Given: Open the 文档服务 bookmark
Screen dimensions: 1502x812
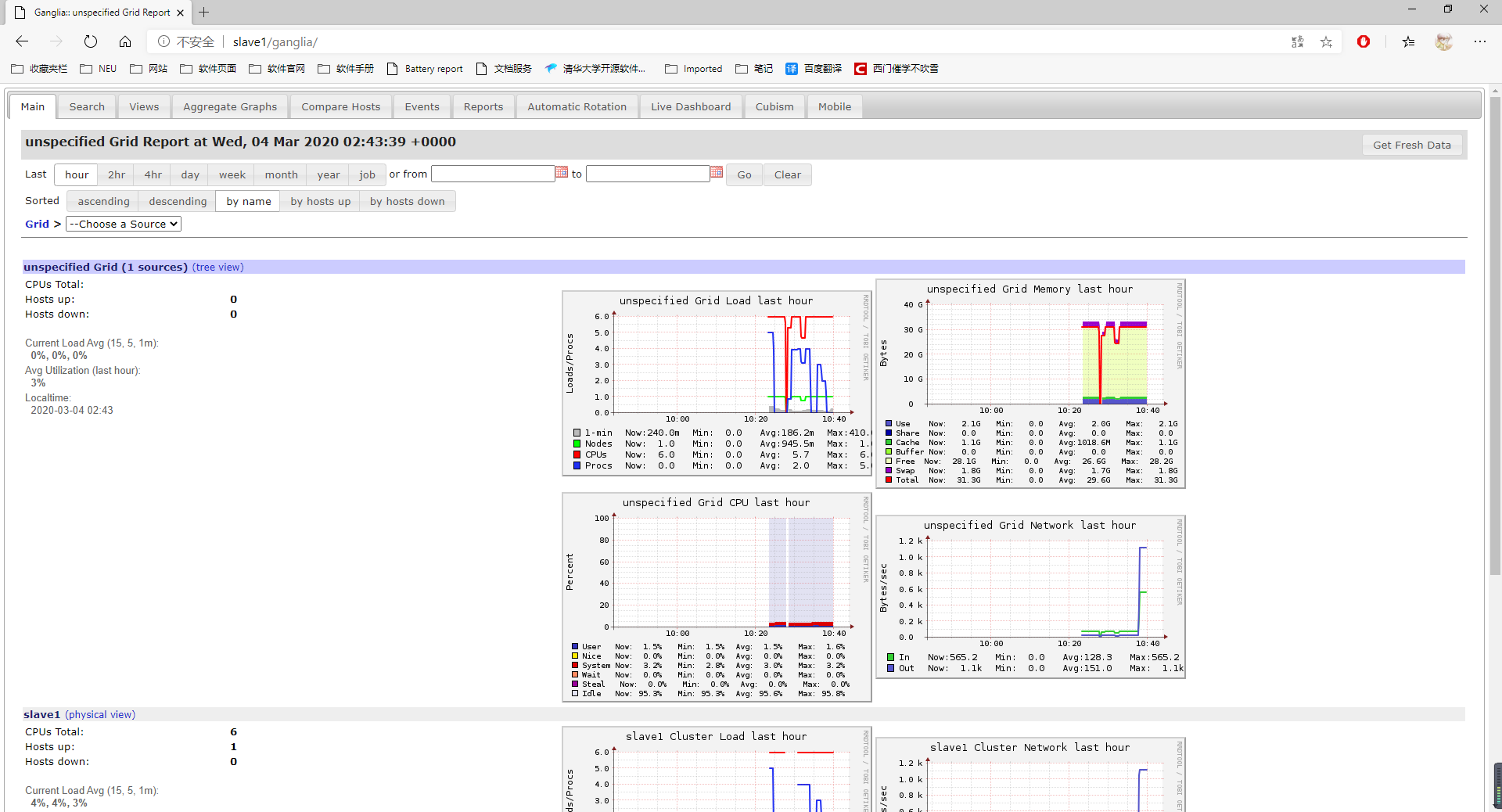Looking at the screenshot, I should coord(504,69).
